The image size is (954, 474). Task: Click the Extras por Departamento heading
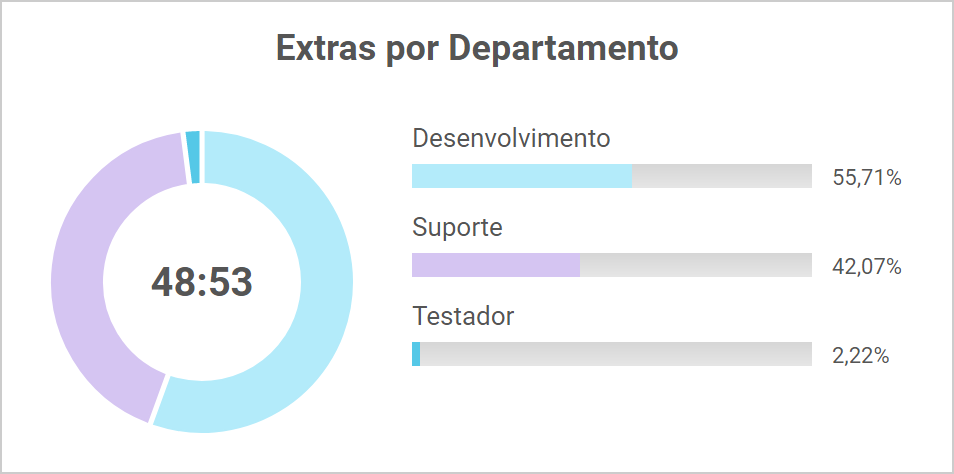click(x=477, y=48)
